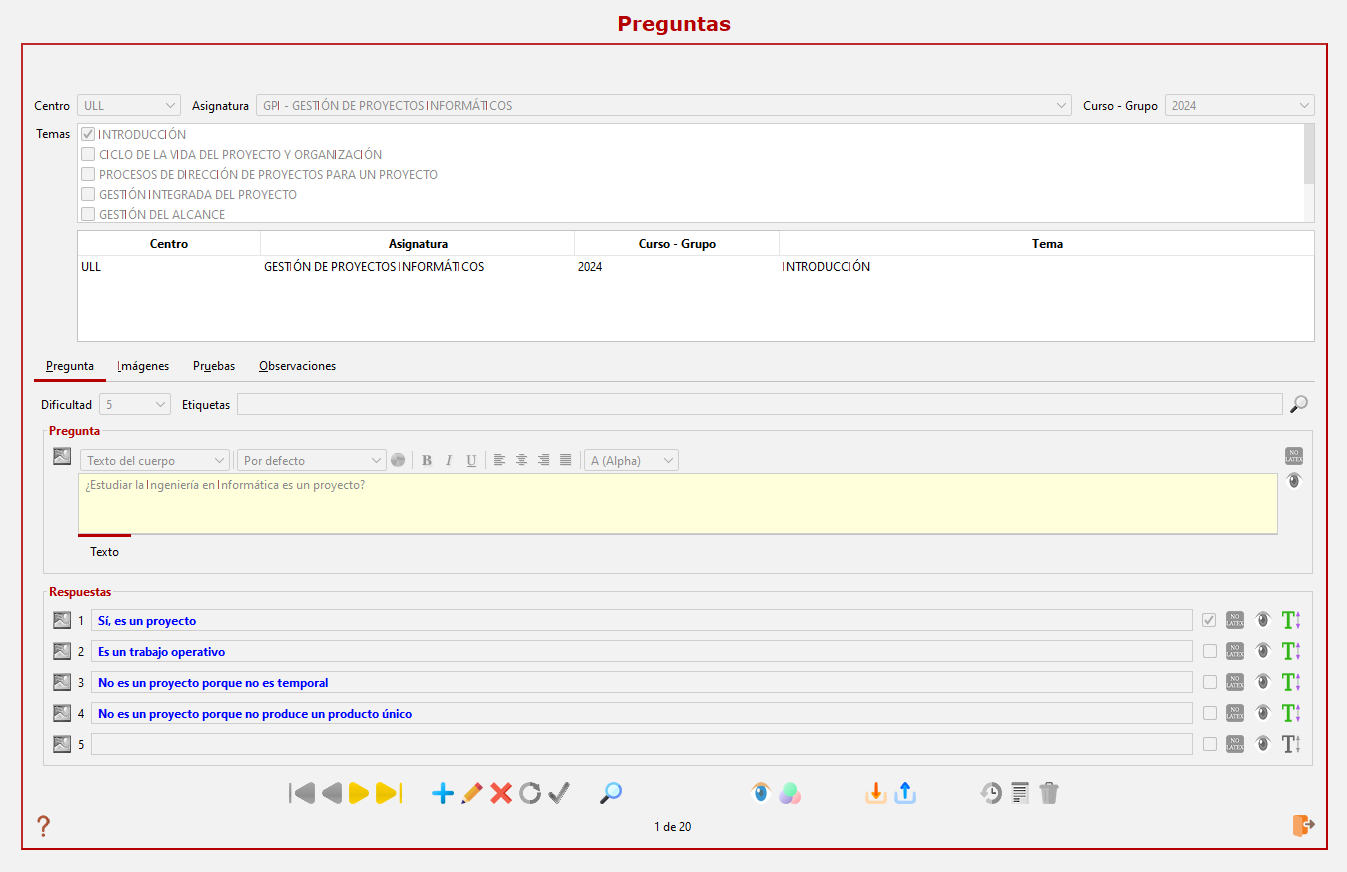Toggle bold formatting
The height and width of the screenshot is (872, 1347).
427,460
